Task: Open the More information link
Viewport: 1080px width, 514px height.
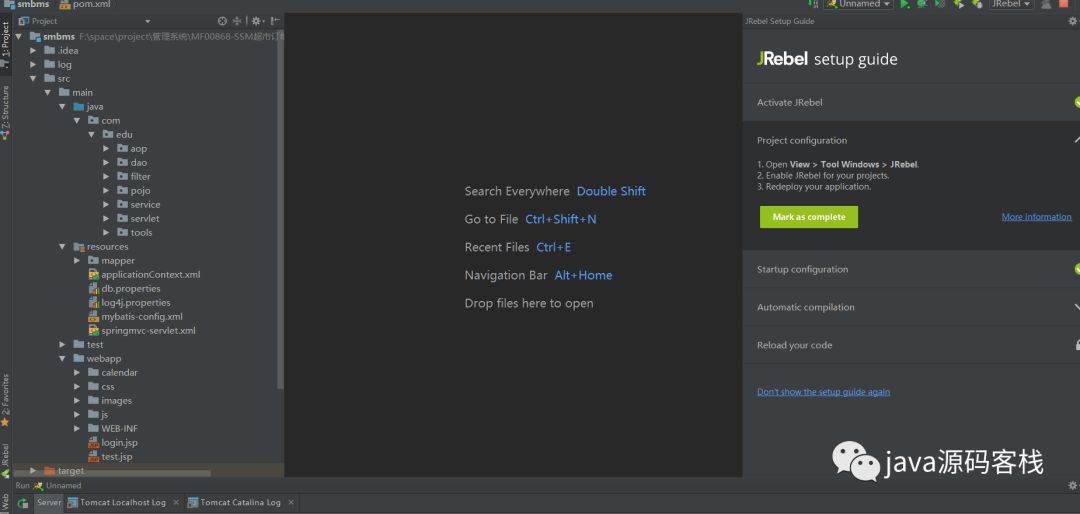Action: tap(1037, 217)
